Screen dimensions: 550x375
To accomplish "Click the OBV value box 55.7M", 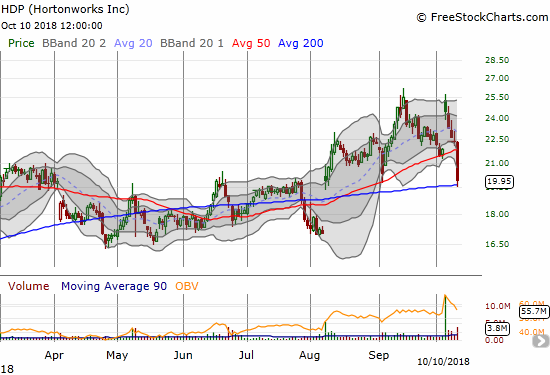I will pos(534,311).
